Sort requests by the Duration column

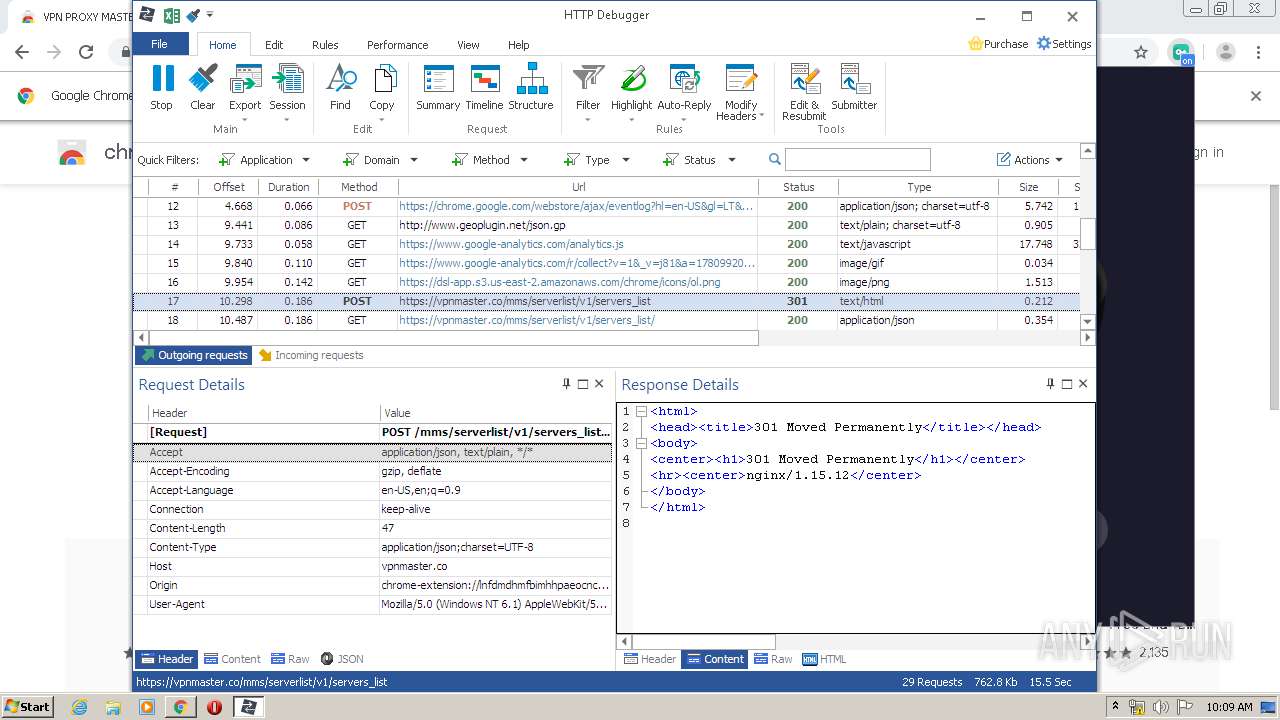tap(288, 187)
